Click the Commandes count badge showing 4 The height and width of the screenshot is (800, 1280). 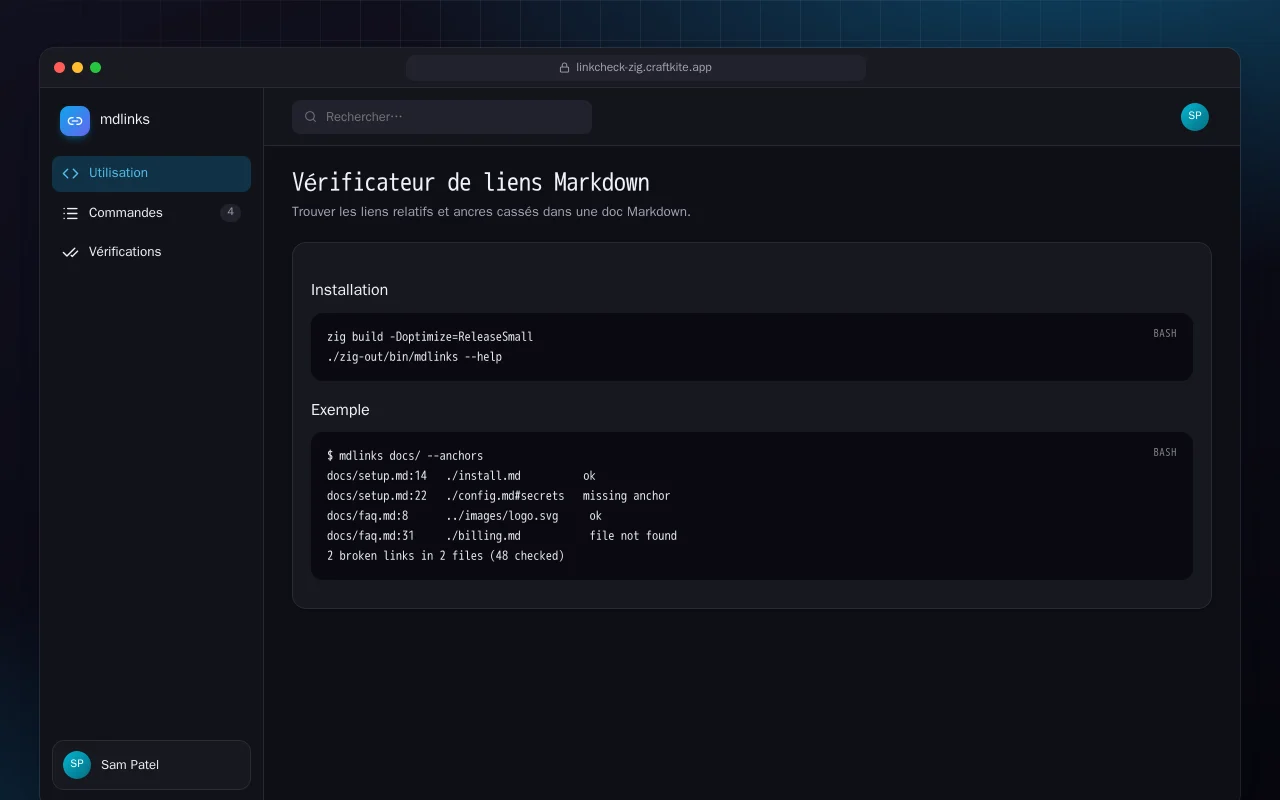pos(230,213)
